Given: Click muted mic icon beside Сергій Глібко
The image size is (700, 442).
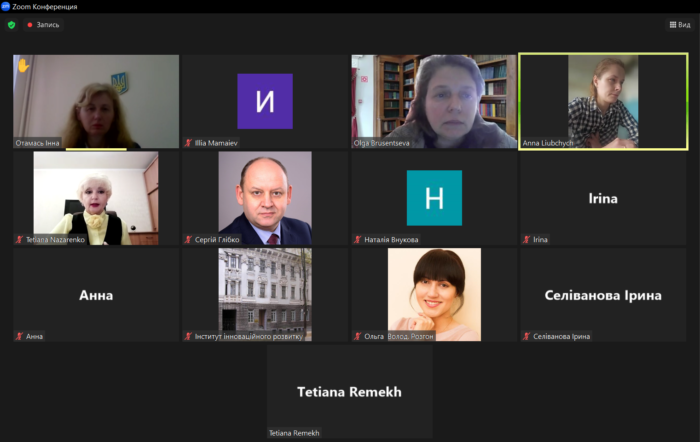Looking at the screenshot, I should [188, 240].
